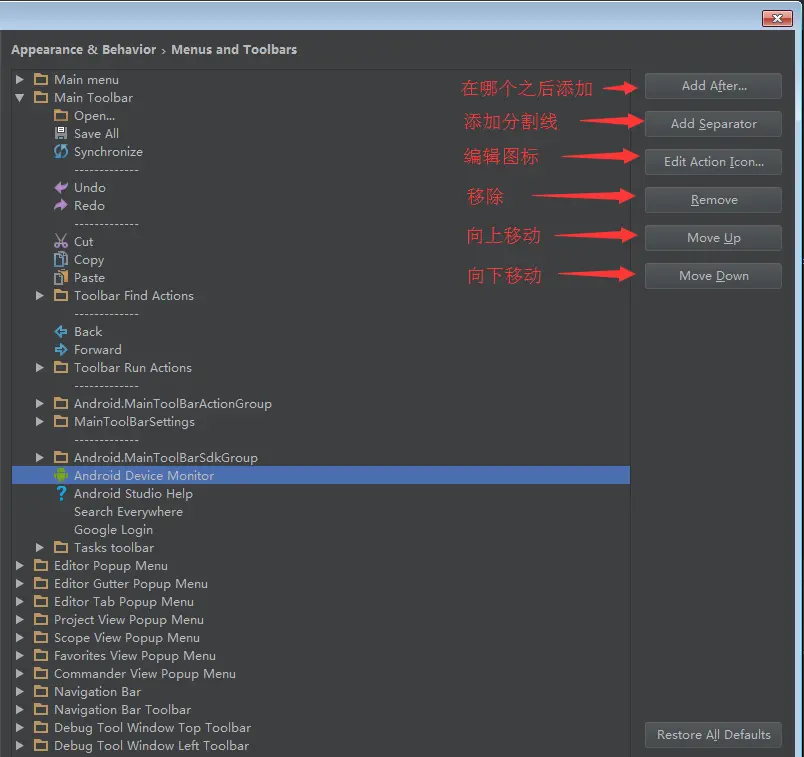Image resolution: width=804 pixels, height=757 pixels.
Task: Expand the Navigation Bar Toolbar node
Action: tap(19, 709)
